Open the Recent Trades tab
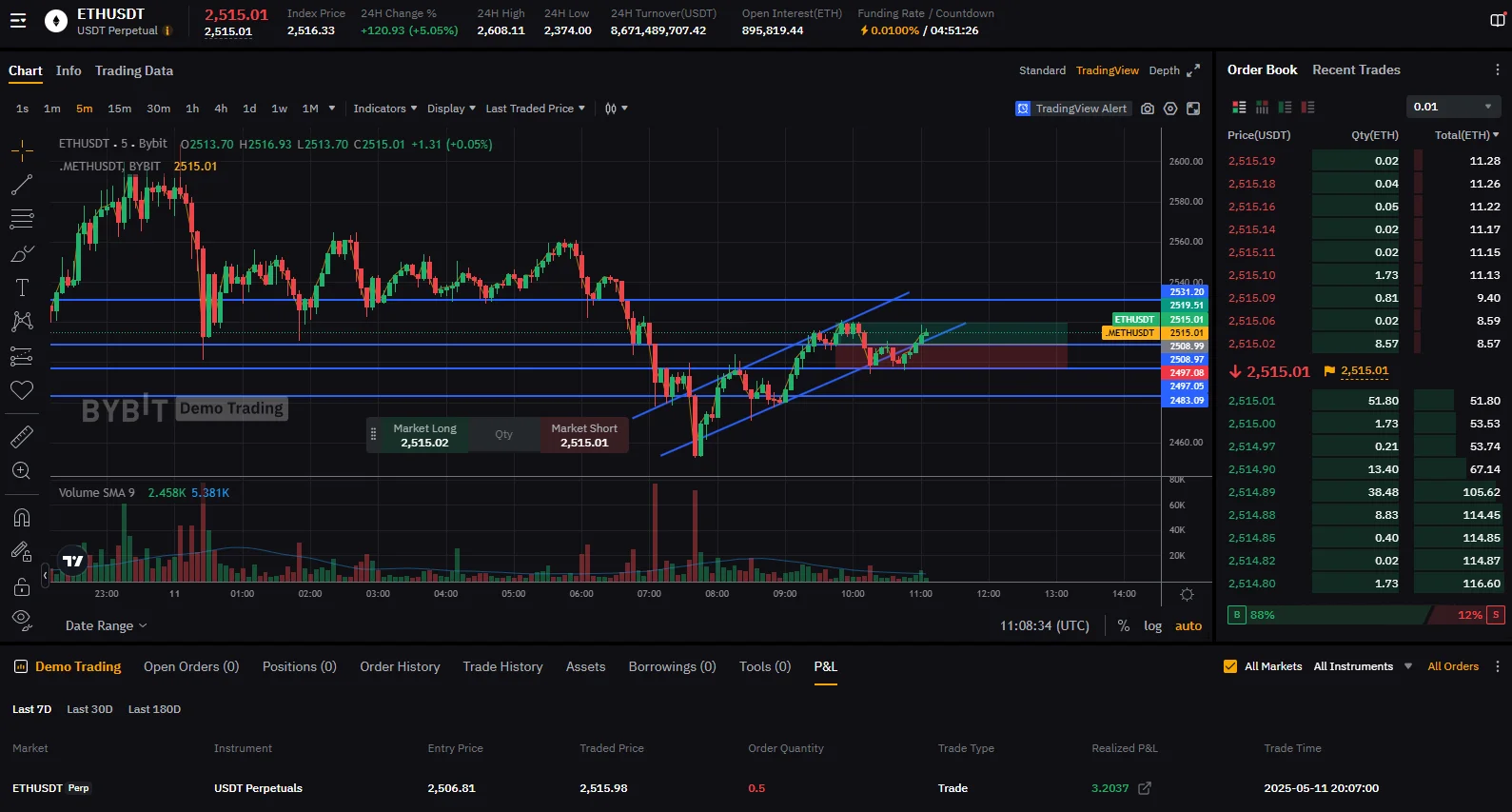The width and height of the screenshot is (1512, 812). 1356,69
